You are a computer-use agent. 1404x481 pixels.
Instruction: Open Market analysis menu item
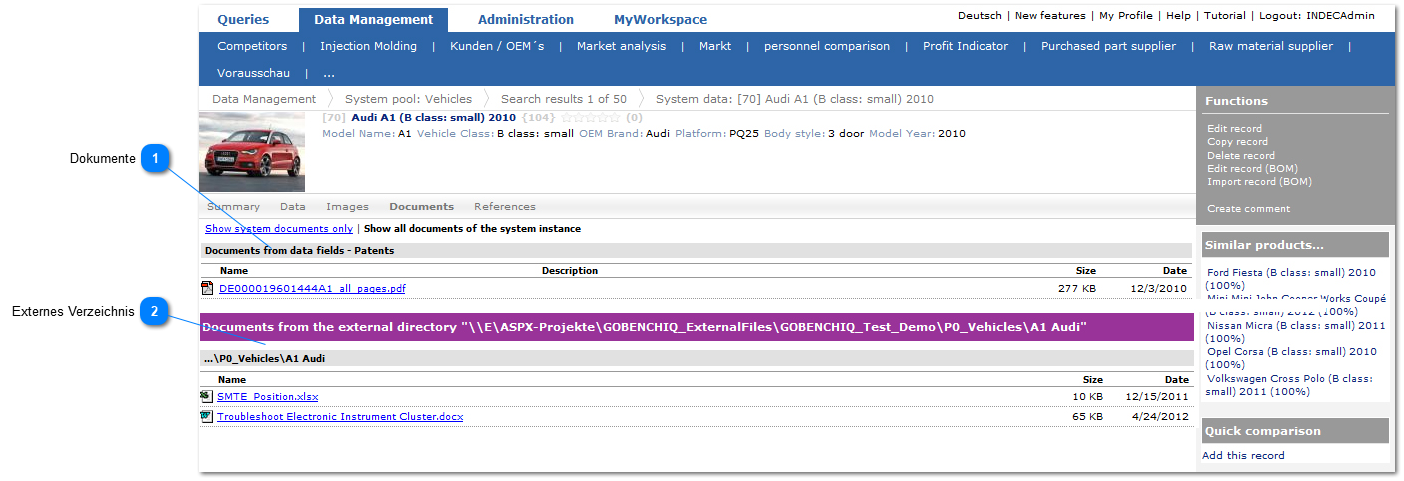coord(621,46)
